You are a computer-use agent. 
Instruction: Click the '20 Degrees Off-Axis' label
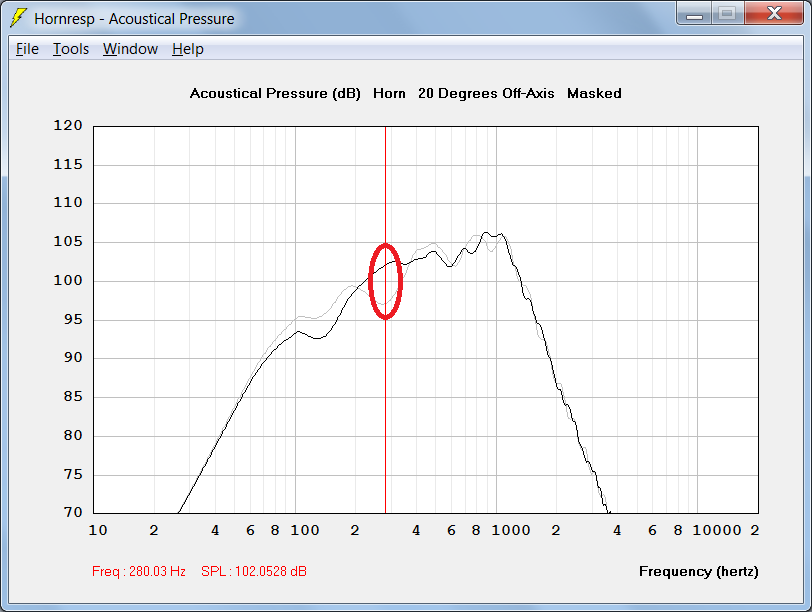pos(486,93)
